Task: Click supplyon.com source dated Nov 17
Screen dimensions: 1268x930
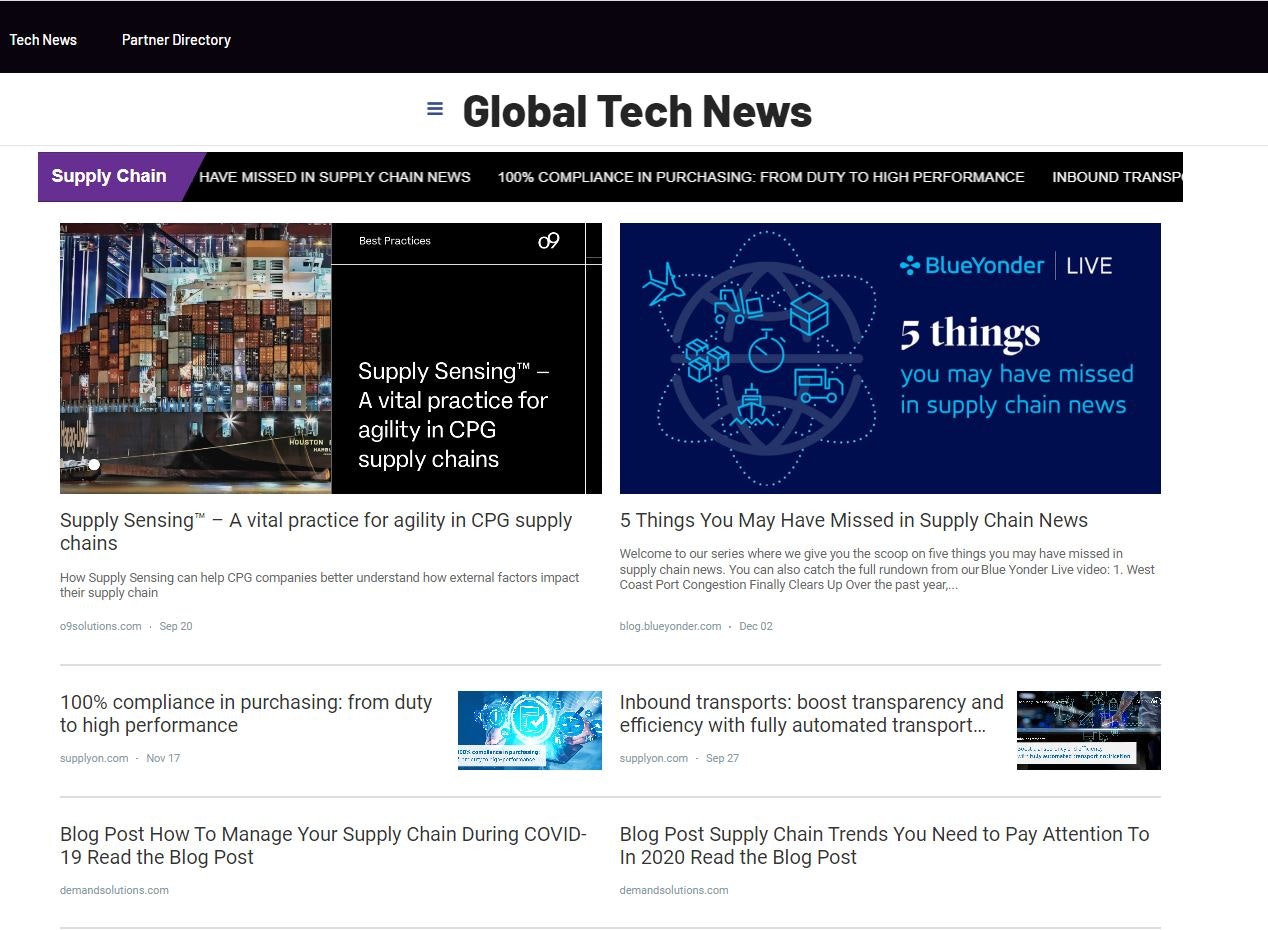Action: (94, 758)
